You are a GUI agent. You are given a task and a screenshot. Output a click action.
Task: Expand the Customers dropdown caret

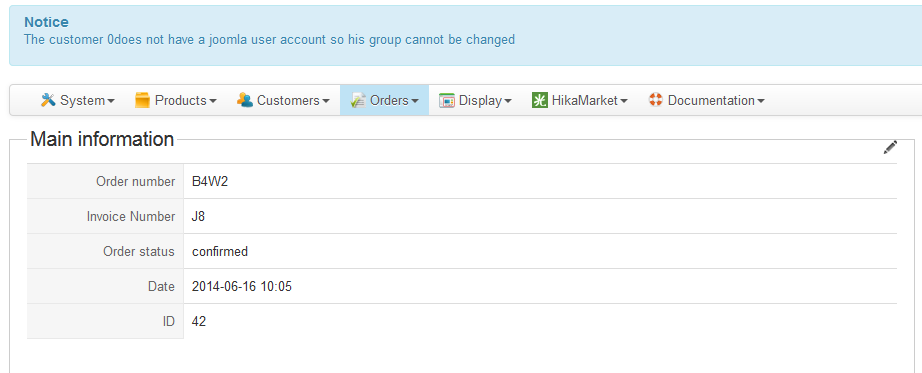click(x=325, y=101)
